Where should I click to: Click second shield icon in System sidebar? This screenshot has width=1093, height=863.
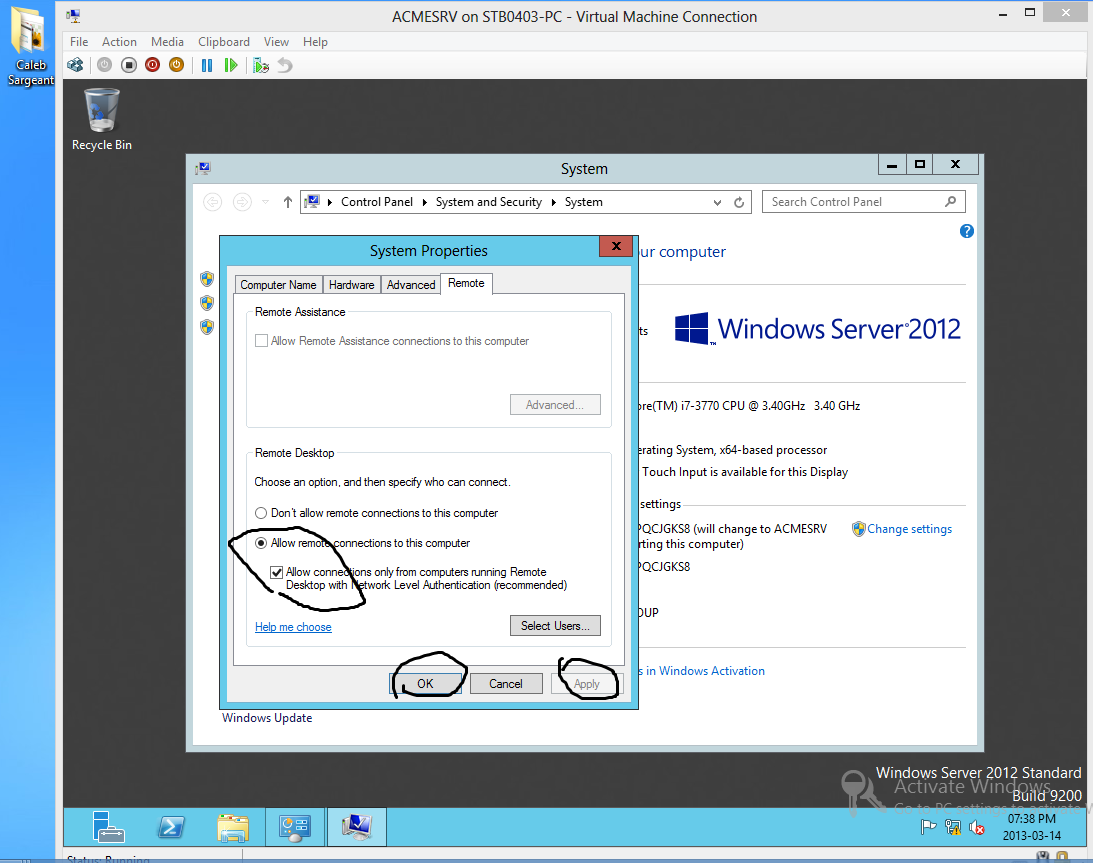(x=207, y=303)
